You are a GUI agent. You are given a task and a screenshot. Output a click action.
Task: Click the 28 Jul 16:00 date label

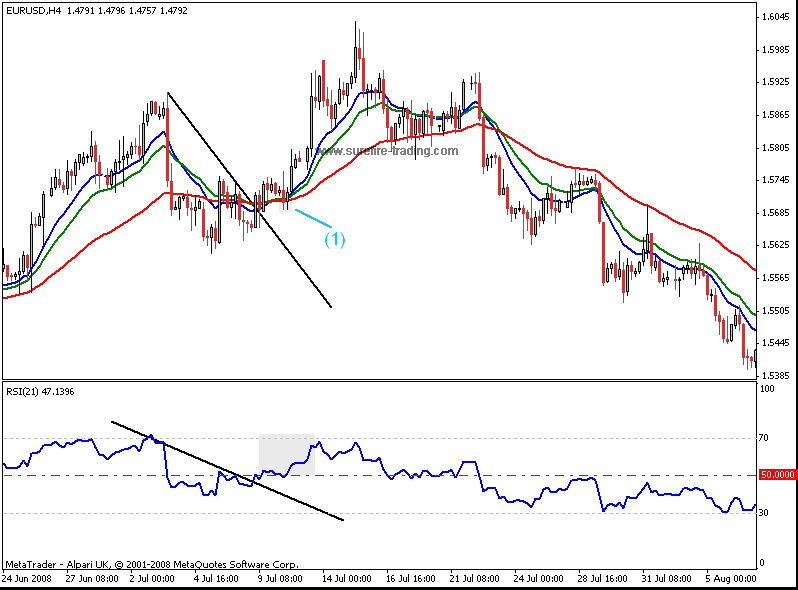(x=603, y=579)
